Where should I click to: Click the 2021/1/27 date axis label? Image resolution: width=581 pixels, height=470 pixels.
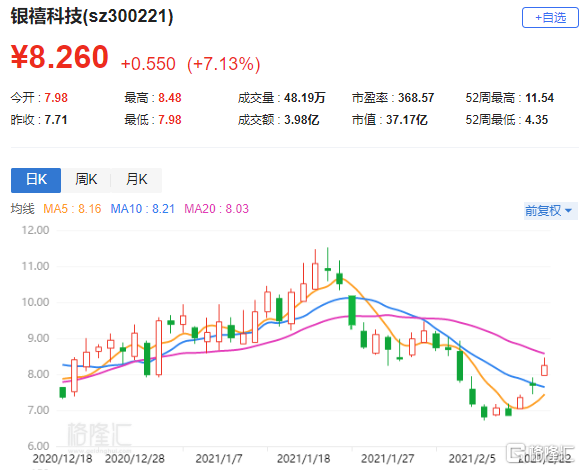tap(388, 459)
